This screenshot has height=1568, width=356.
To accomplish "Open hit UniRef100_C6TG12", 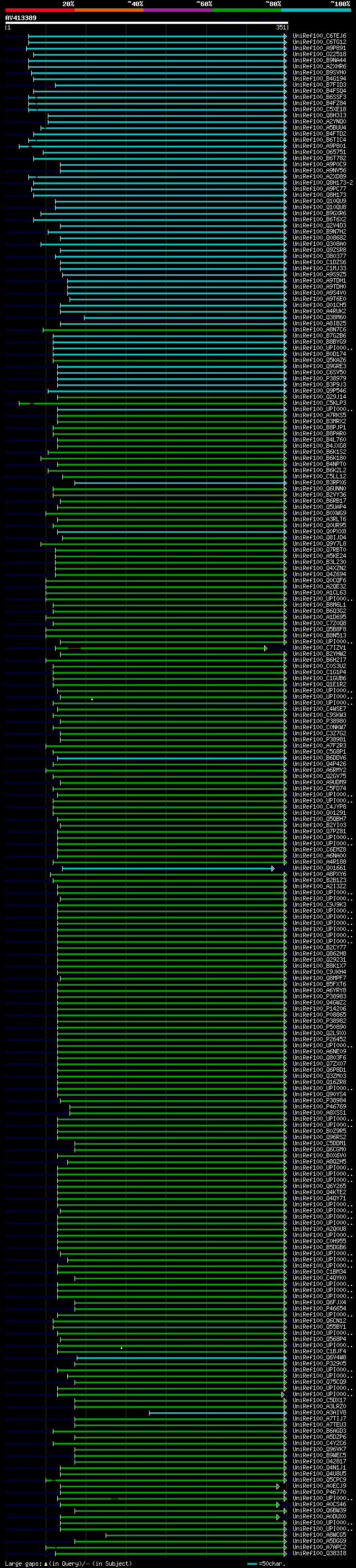I will (319, 42).
